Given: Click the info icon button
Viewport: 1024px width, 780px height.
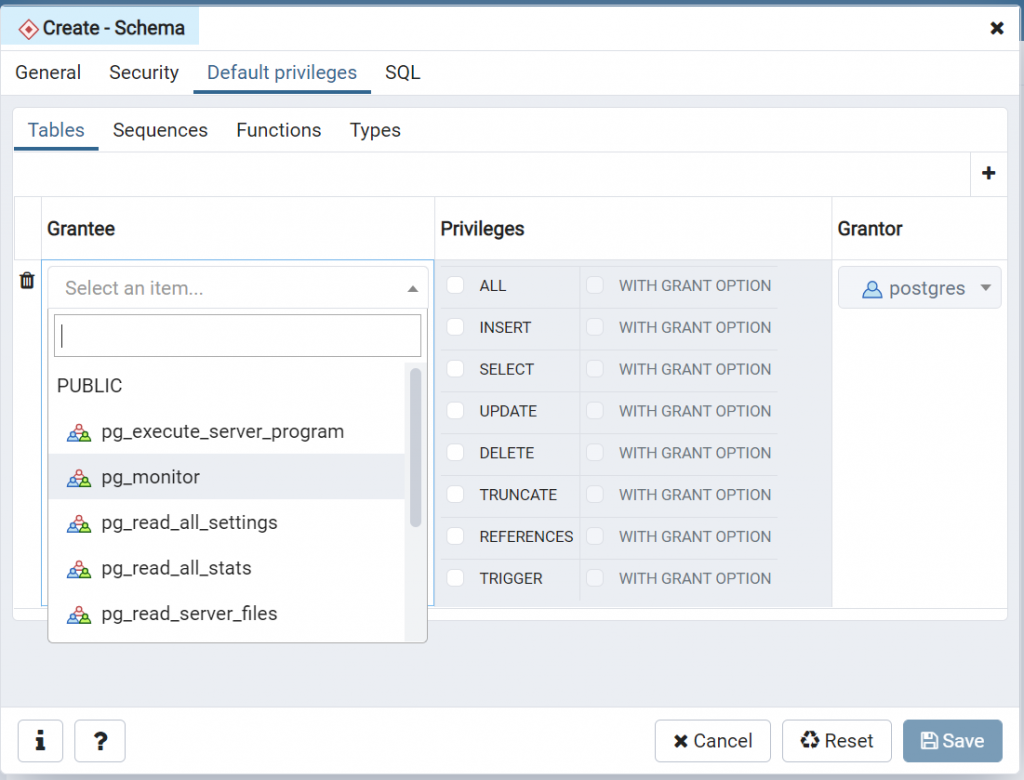Looking at the screenshot, I should coord(40,741).
